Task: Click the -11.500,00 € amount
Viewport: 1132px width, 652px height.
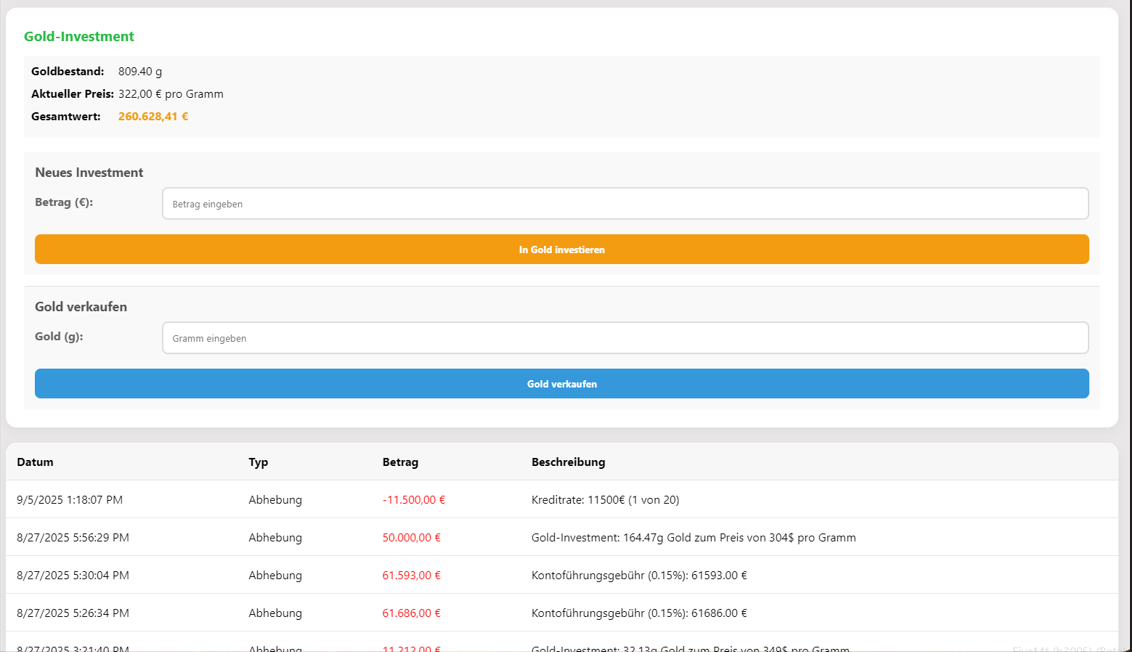Action: [x=413, y=500]
